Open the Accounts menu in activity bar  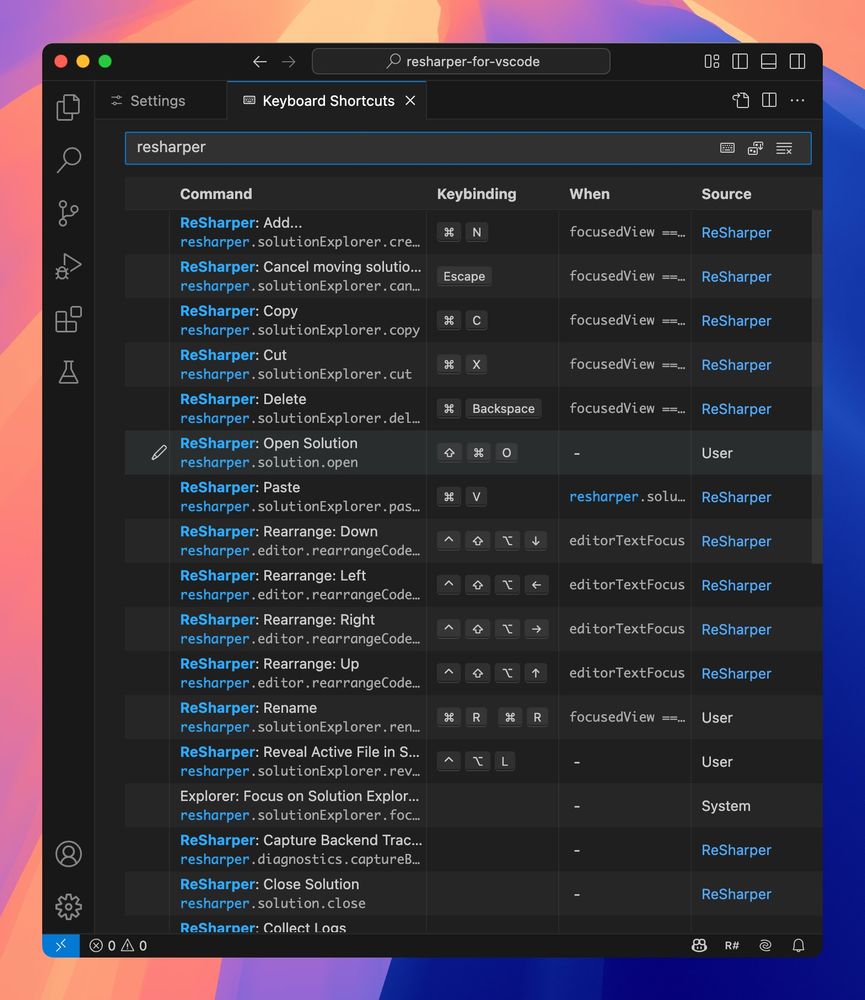point(68,854)
